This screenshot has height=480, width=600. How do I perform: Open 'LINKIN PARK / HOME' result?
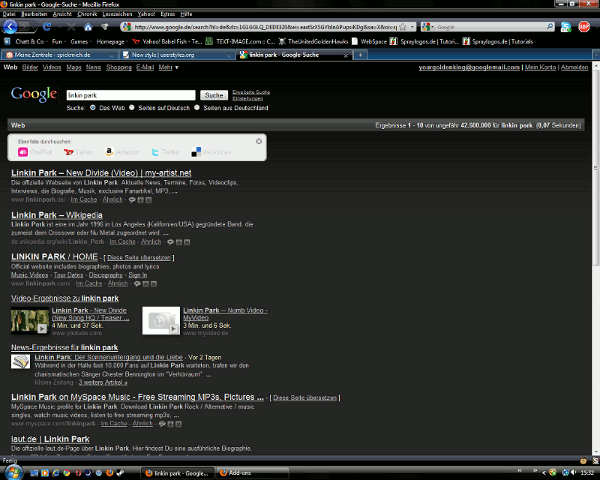pos(54,257)
